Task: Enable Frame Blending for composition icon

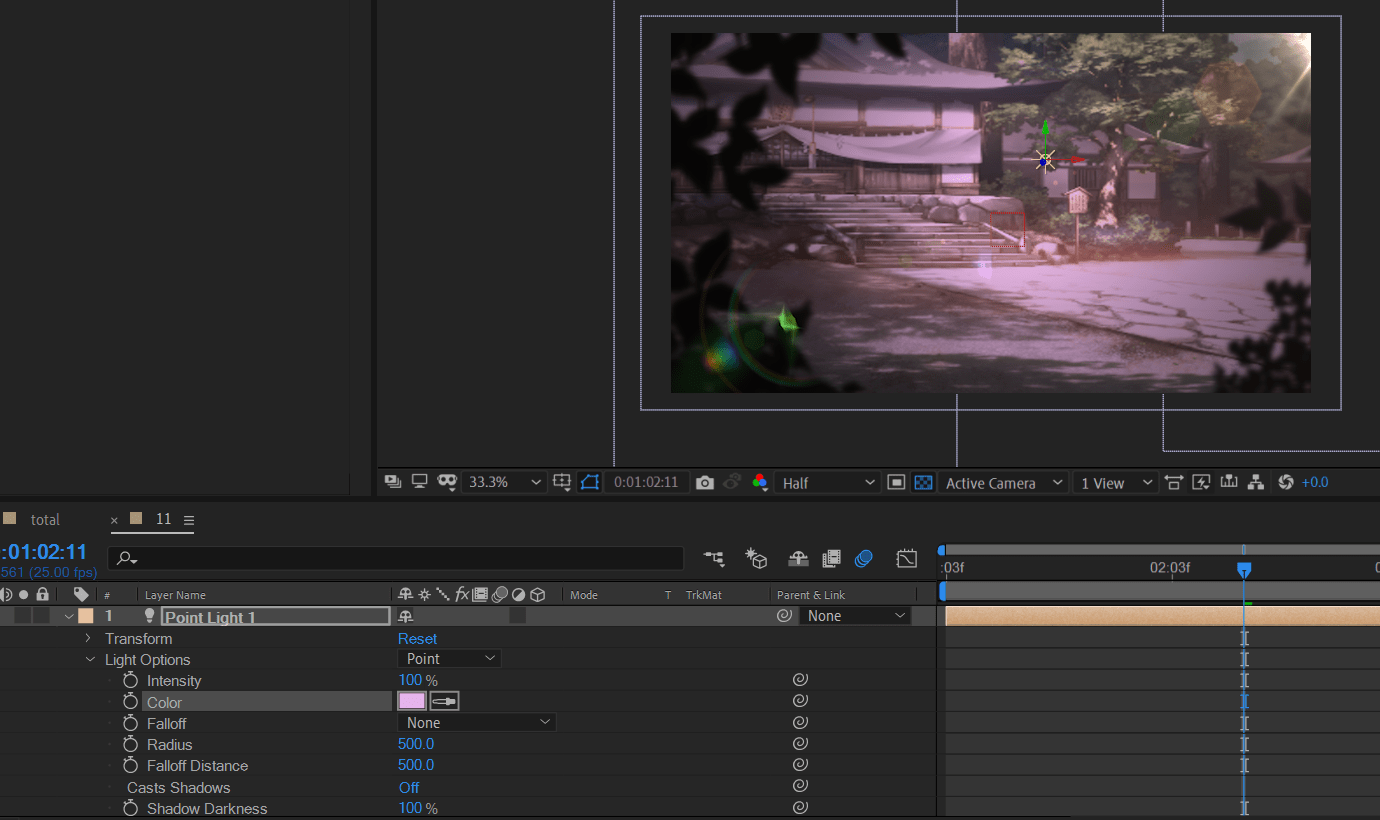Action: point(831,559)
